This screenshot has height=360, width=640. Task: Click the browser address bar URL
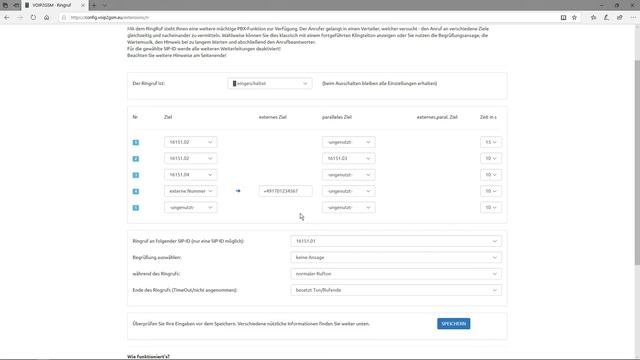click(109, 18)
